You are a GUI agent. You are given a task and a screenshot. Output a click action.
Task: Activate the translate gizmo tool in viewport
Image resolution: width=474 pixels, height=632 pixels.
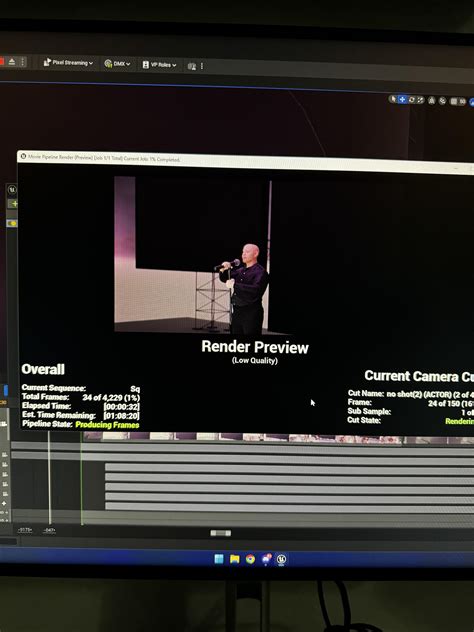tap(402, 99)
